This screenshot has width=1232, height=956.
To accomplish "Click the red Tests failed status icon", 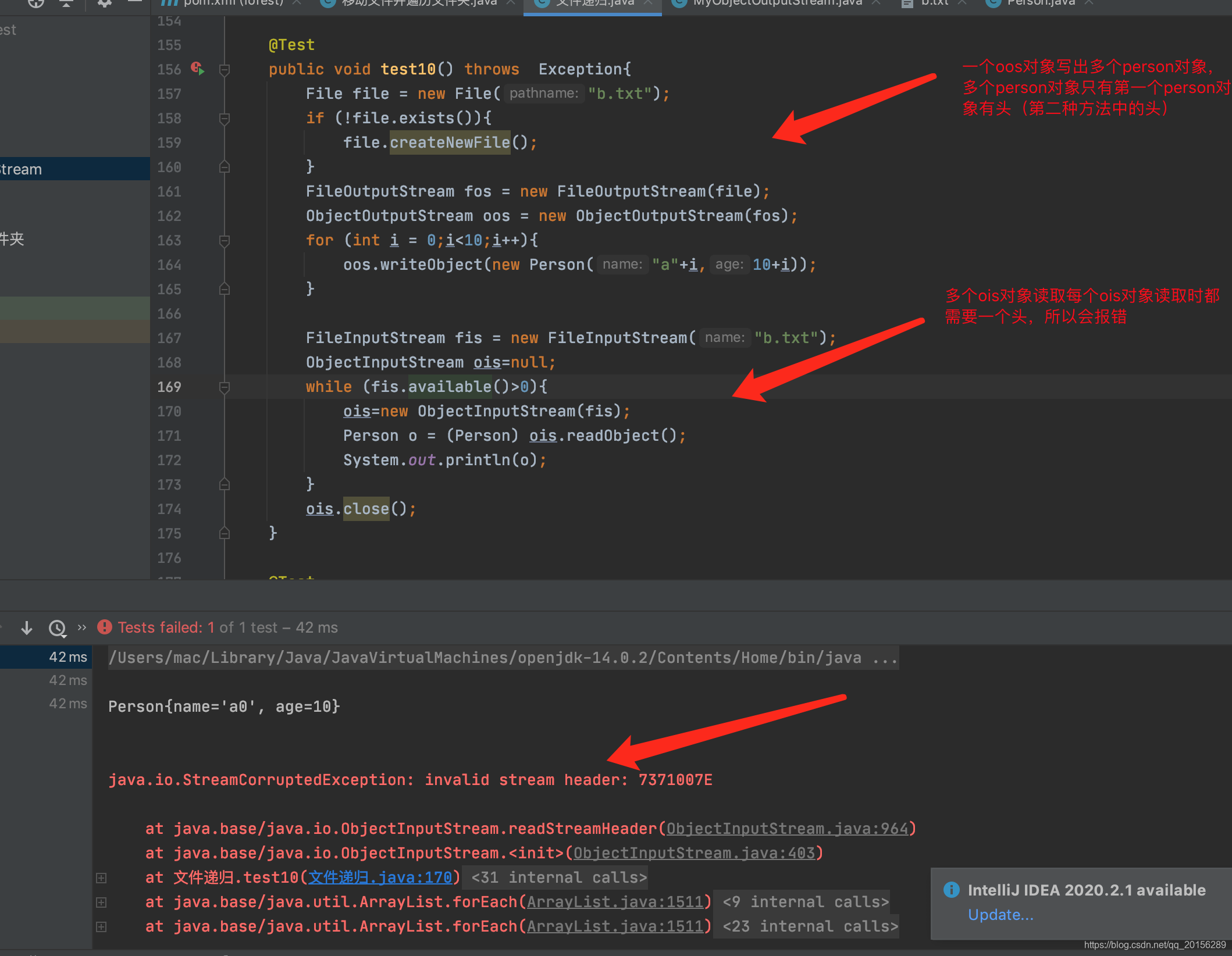I will tap(105, 627).
